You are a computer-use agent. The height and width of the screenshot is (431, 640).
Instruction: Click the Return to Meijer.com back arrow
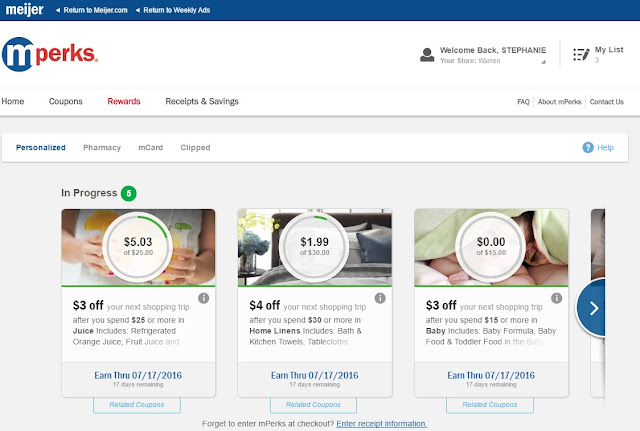(58, 10)
